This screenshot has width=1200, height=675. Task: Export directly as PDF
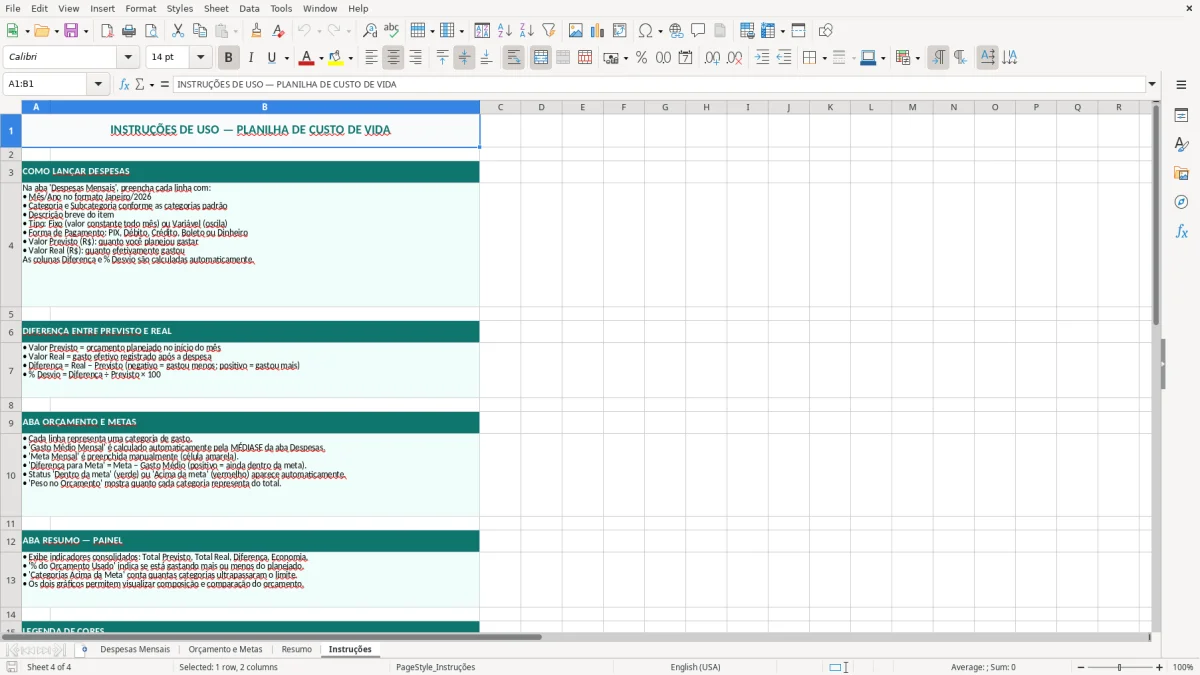click(x=107, y=31)
